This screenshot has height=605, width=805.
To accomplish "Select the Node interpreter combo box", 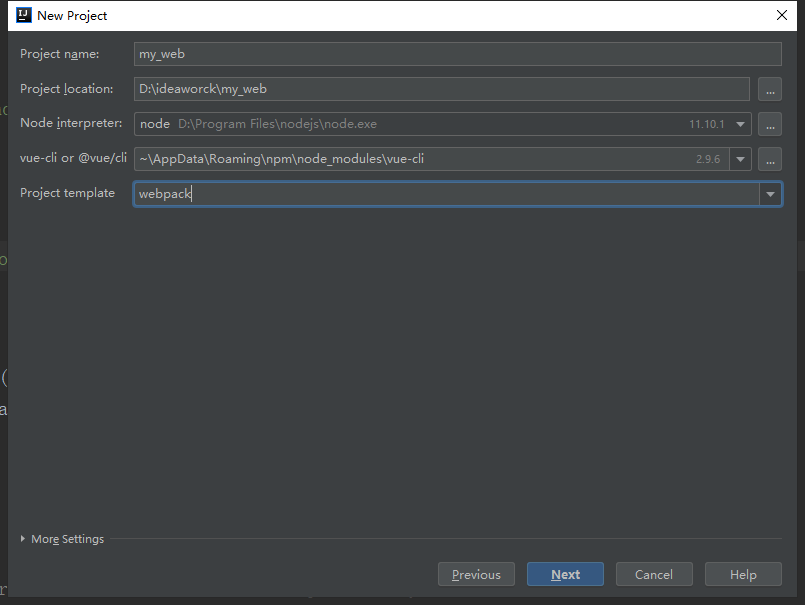I will pyautogui.click(x=443, y=124).
